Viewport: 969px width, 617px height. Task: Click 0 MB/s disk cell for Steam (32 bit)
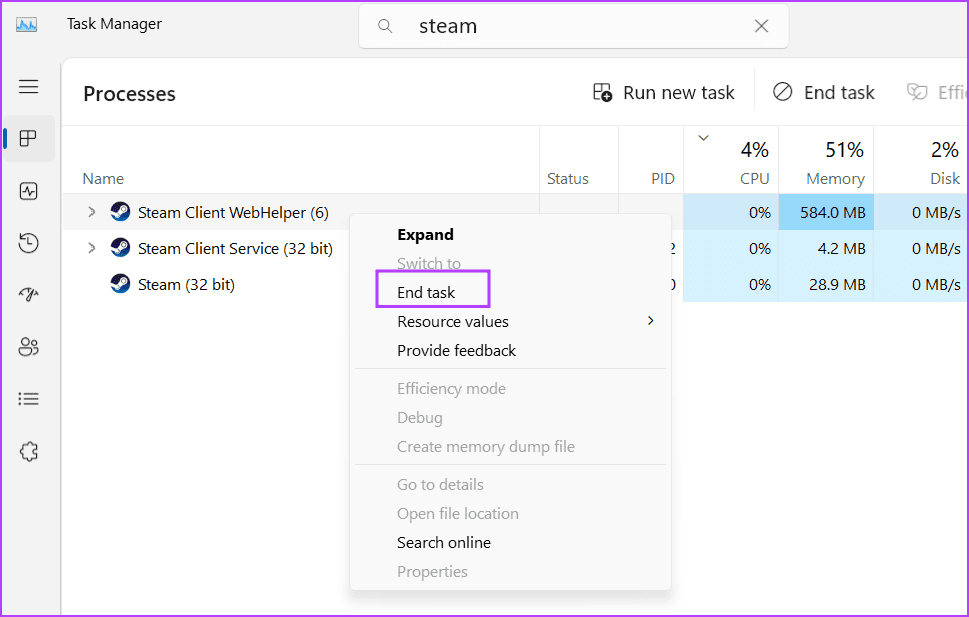(921, 284)
